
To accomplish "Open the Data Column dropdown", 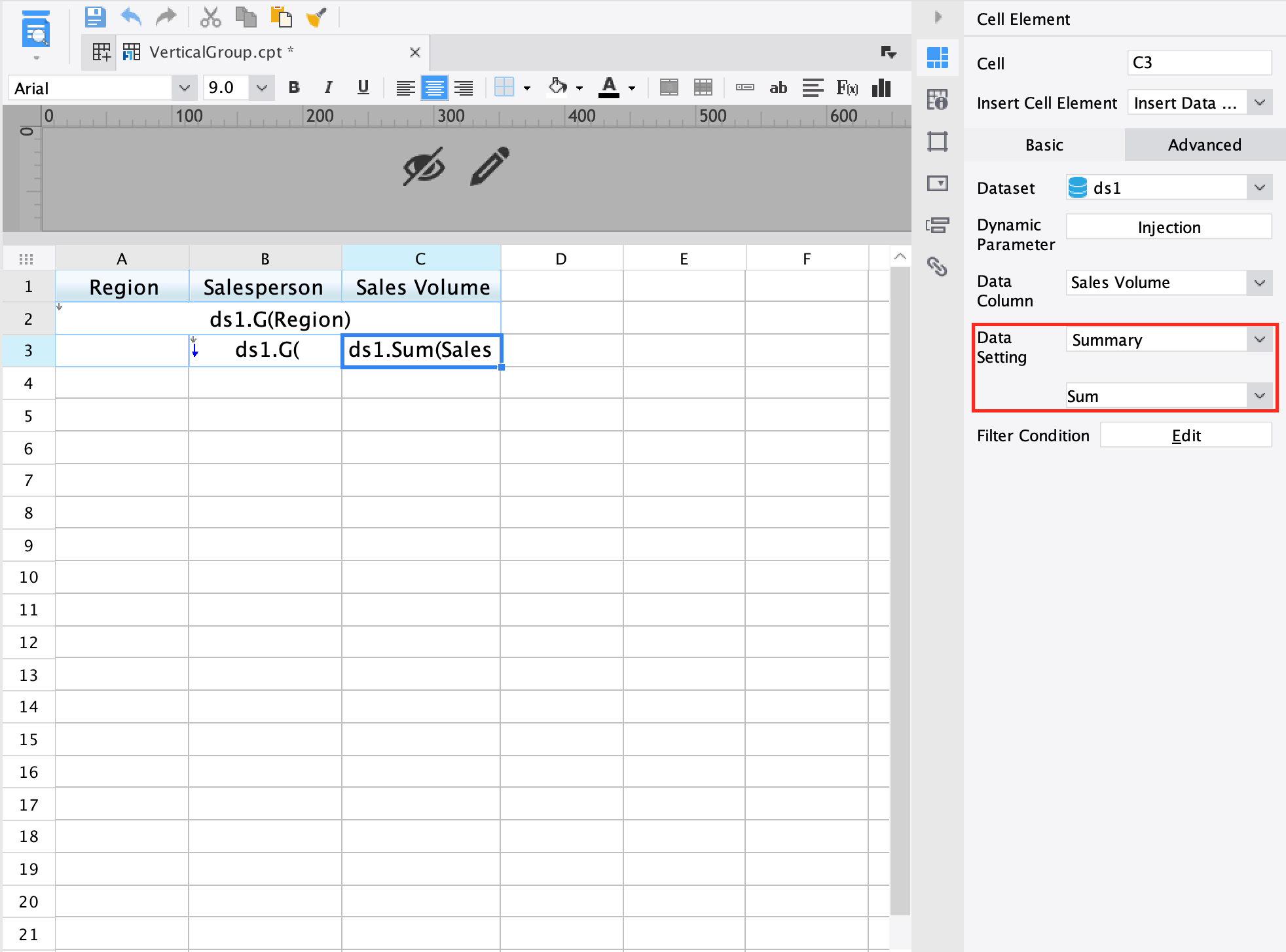I will [x=1258, y=282].
